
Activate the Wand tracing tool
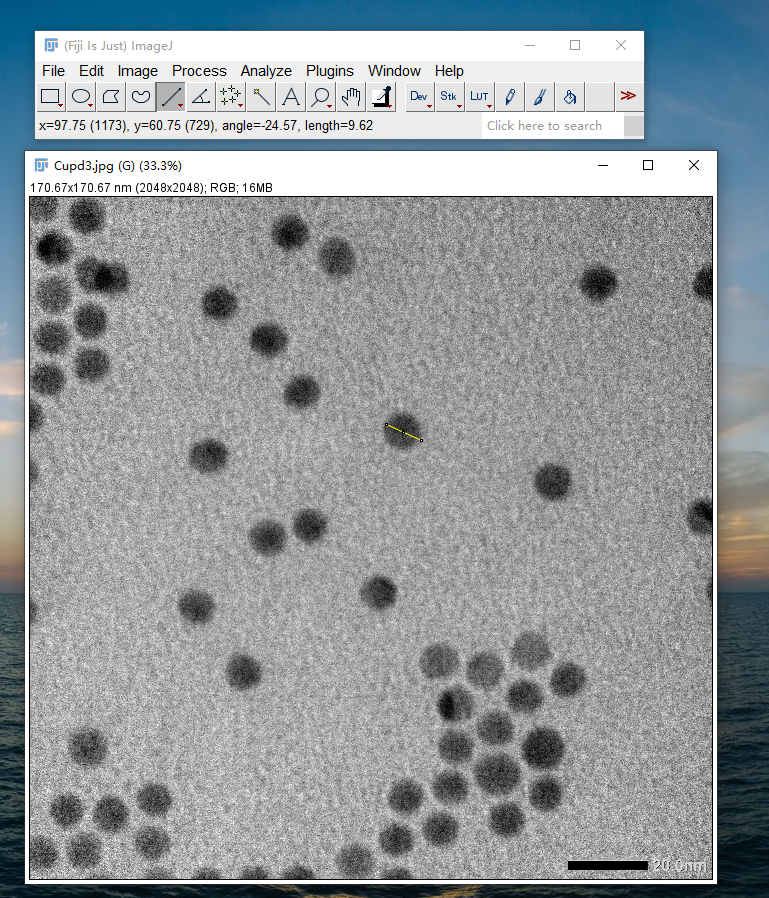pyautogui.click(x=261, y=97)
